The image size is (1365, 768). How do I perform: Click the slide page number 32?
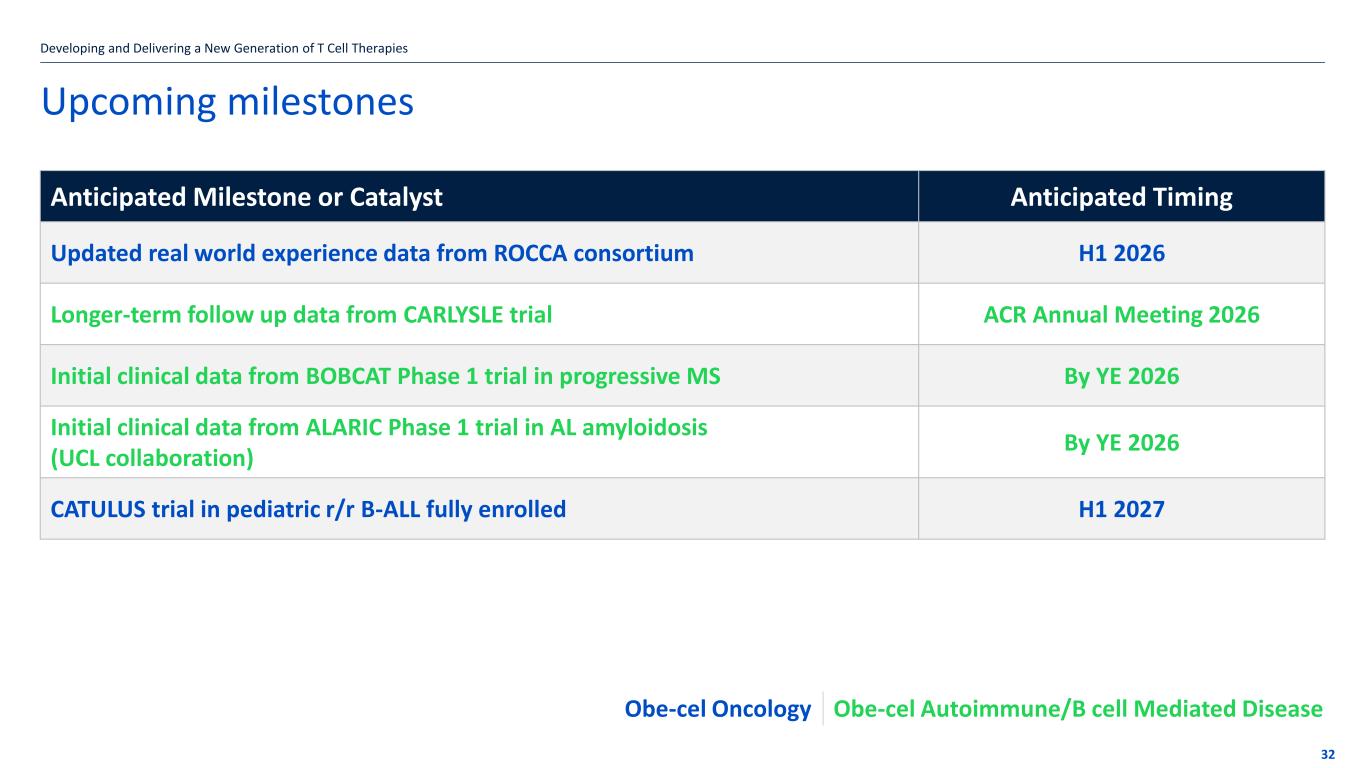[x=1327, y=754]
